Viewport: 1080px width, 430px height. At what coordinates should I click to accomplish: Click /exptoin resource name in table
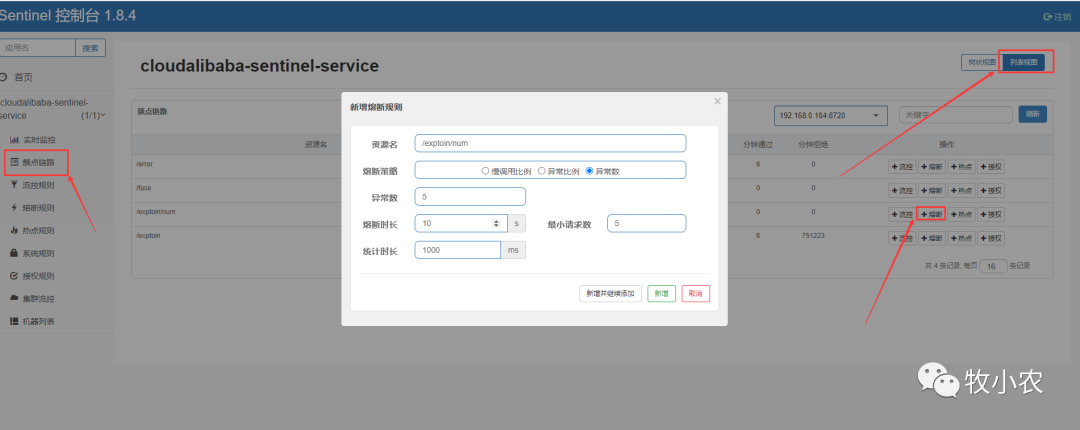pyautogui.click(x=149, y=236)
